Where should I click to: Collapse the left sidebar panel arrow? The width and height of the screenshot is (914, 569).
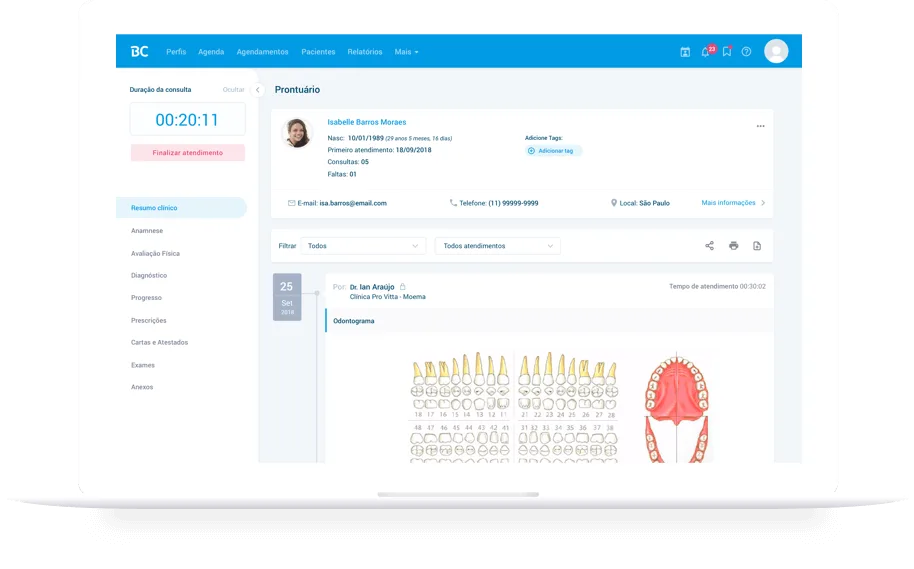click(x=257, y=90)
